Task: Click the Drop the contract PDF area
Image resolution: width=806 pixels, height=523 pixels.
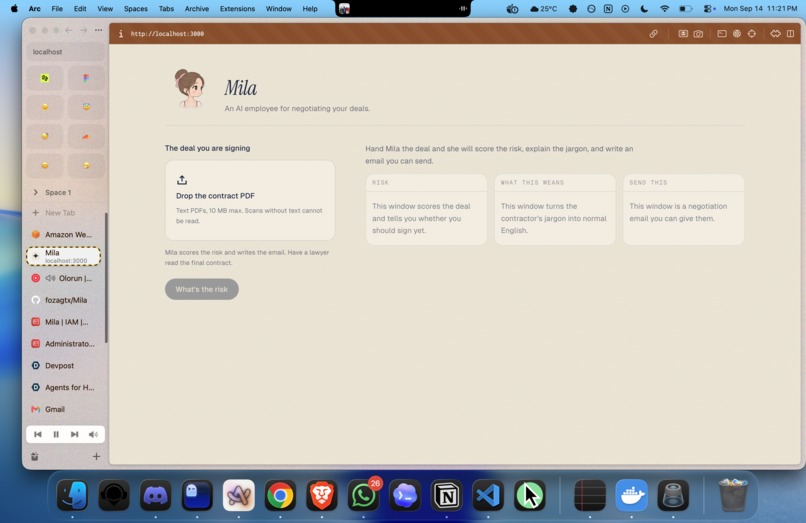Action: (250, 201)
